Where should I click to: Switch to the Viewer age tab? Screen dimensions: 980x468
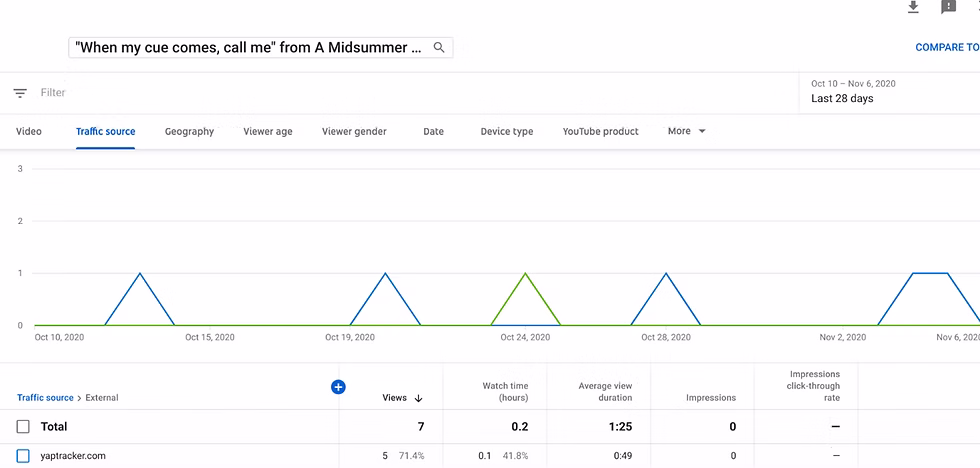pos(268,132)
